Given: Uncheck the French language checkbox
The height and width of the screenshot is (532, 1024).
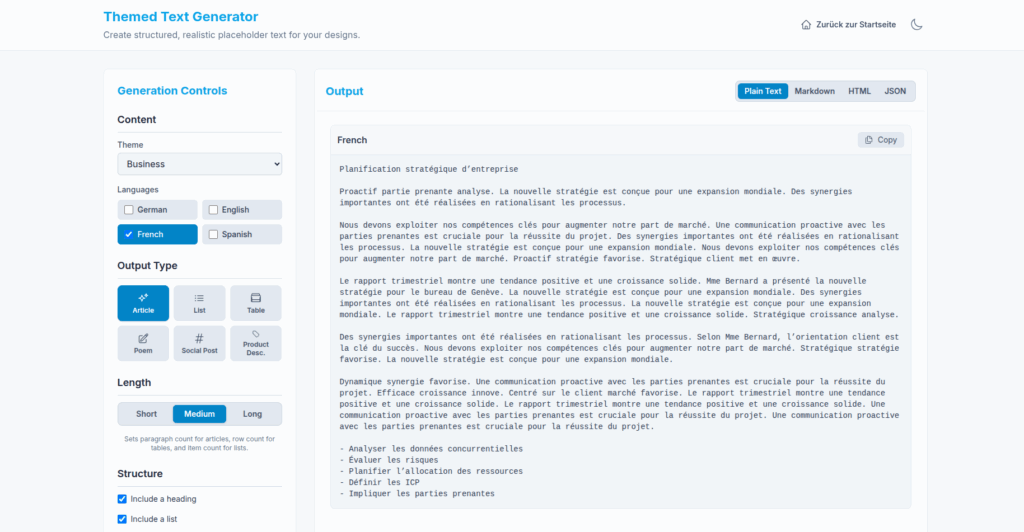Looking at the screenshot, I should point(129,234).
